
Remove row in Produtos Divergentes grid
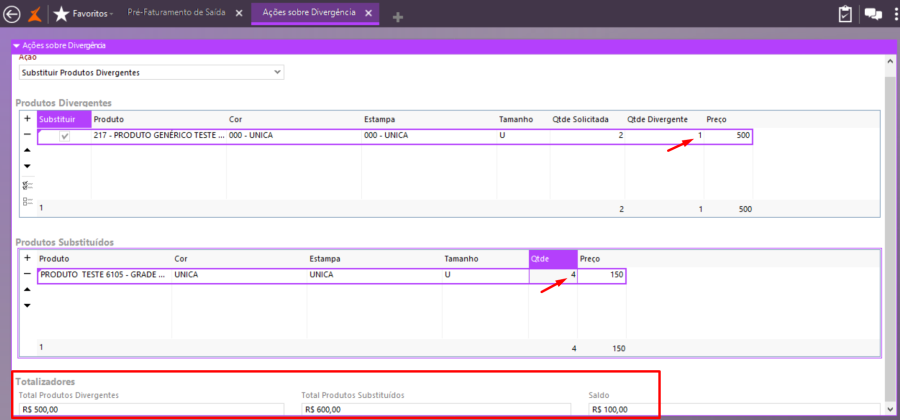tap(27, 134)
